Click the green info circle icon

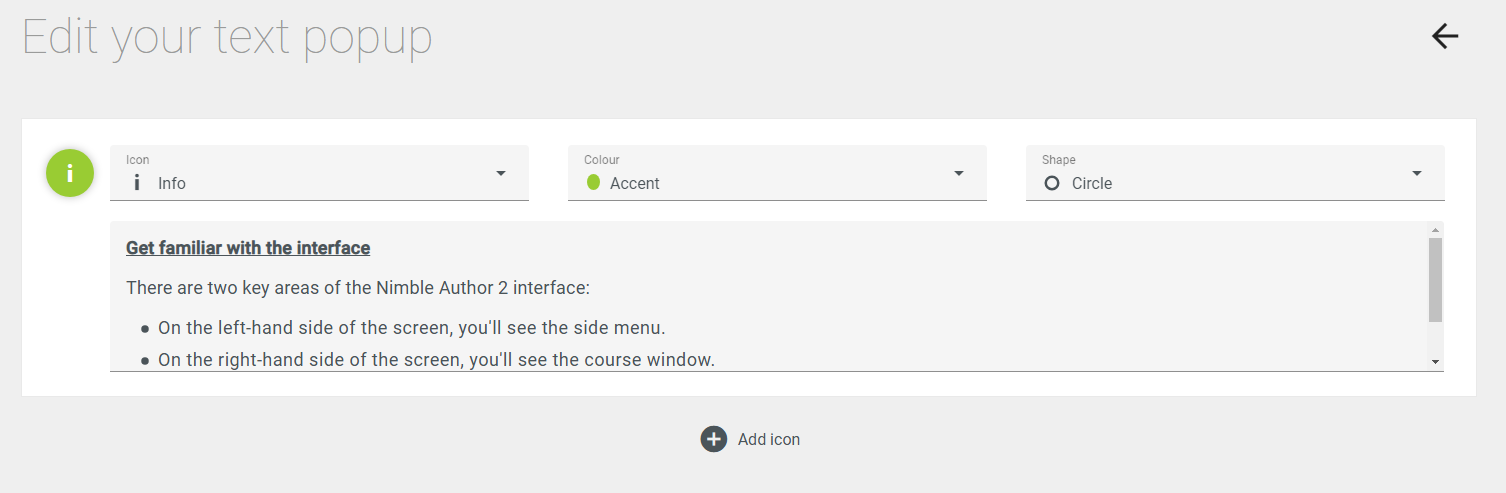click(x=70, y=173)
